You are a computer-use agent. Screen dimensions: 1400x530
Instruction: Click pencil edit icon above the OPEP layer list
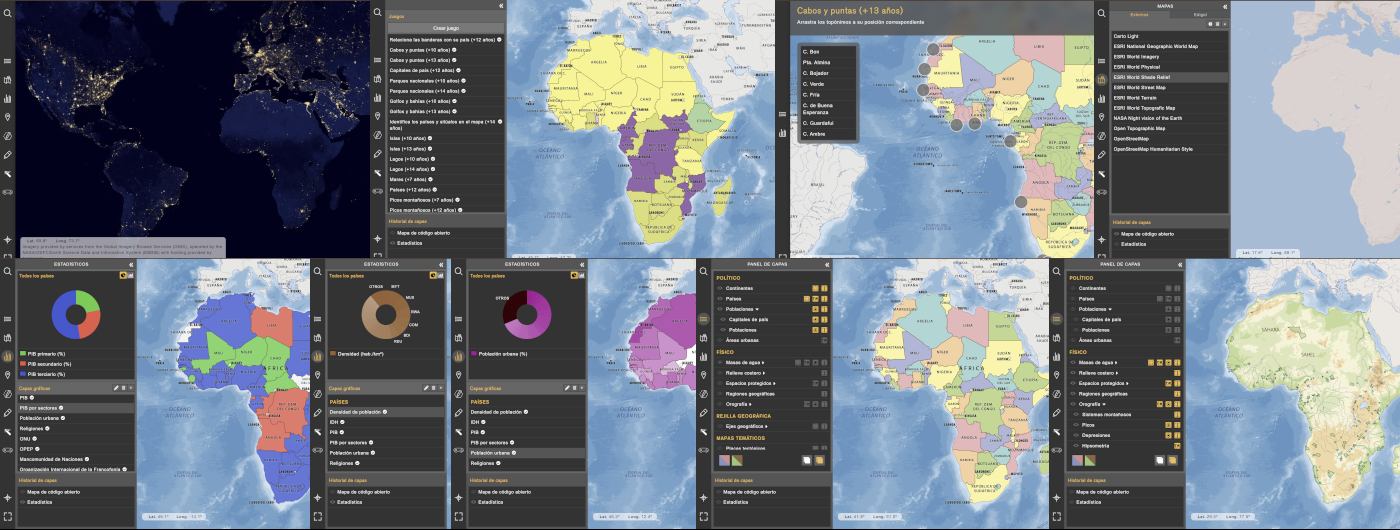pyautogui.click(x=116, y=387)
